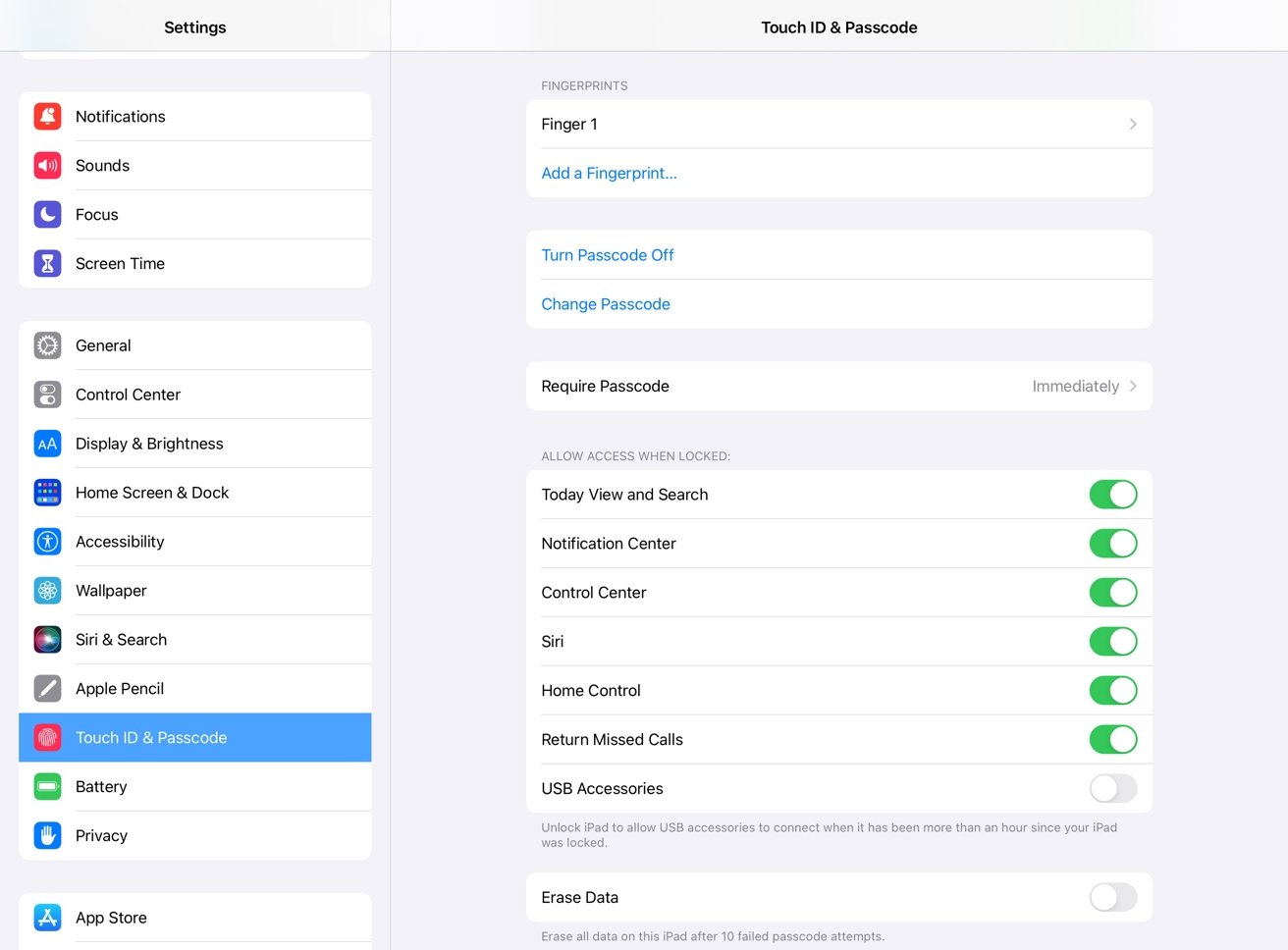Tap the purple Focus moon icon

pyautogui.click(x=47, y=215)
